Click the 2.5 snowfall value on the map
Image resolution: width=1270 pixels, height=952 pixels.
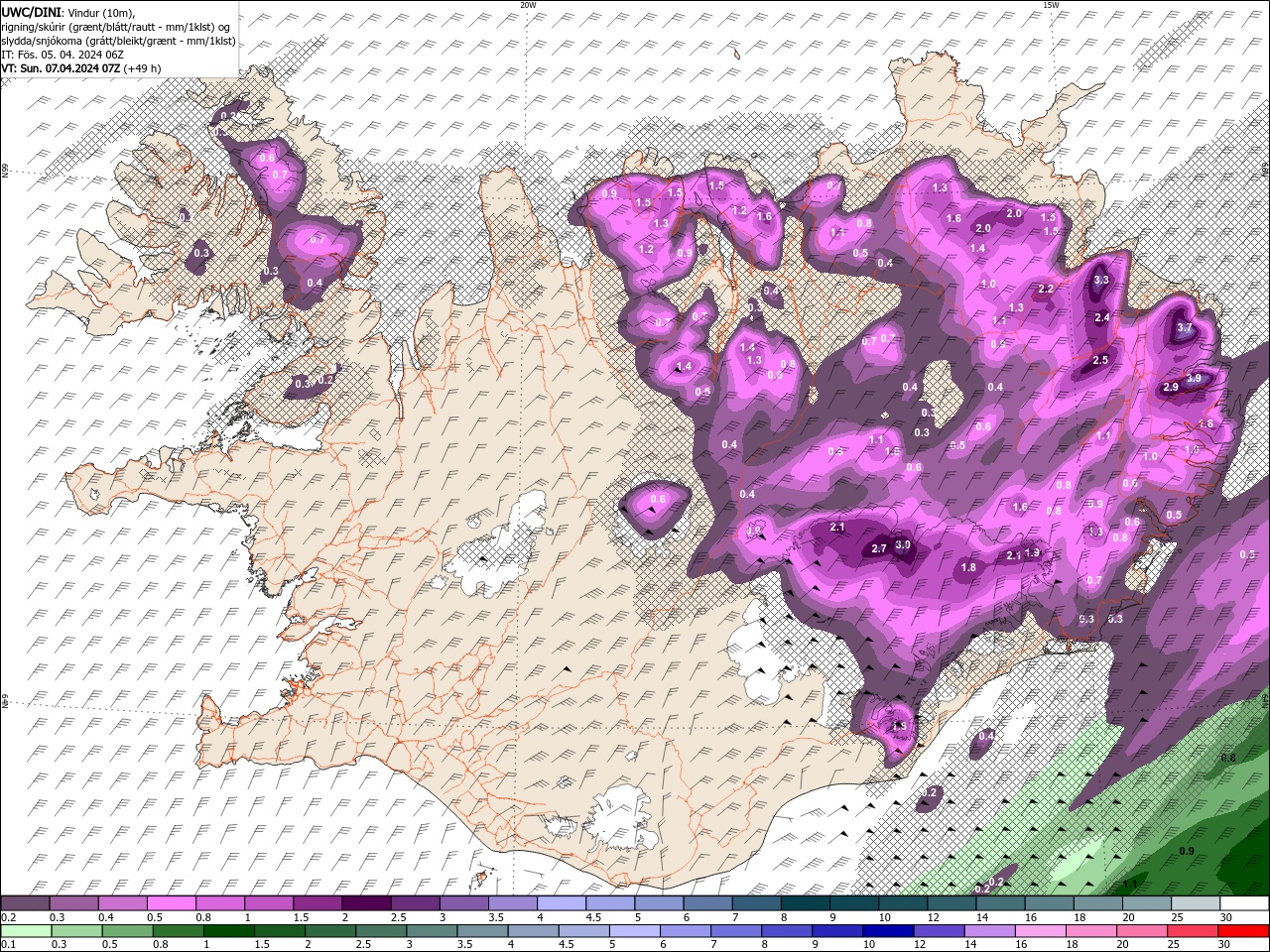tap(1100, 361)
